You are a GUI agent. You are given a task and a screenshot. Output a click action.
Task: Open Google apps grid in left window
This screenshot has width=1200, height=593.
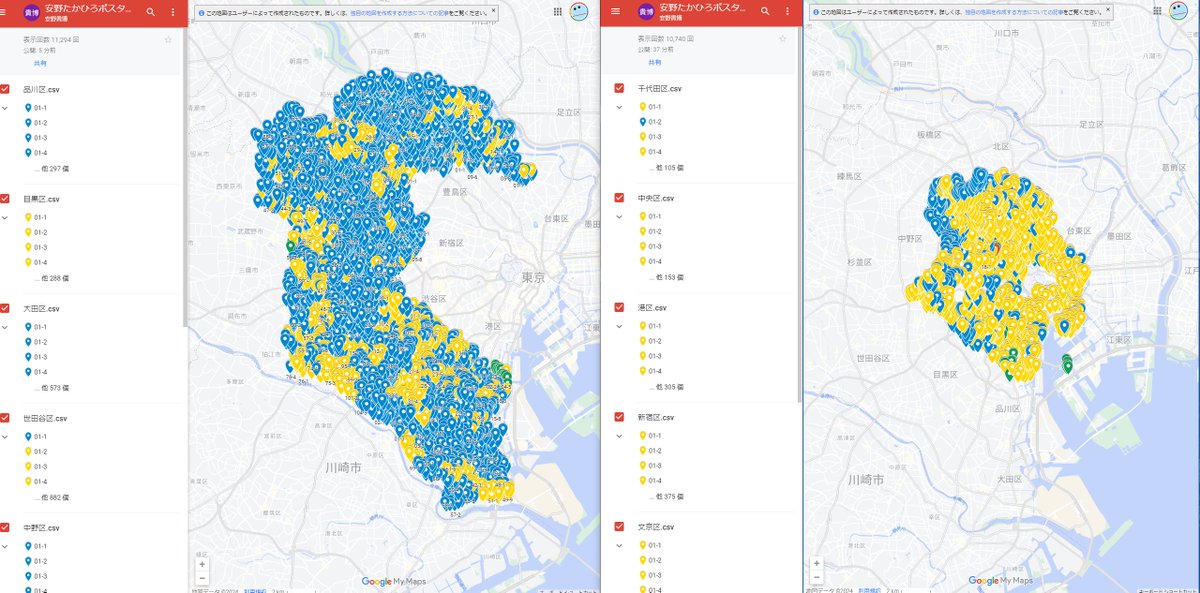point(557,11)
